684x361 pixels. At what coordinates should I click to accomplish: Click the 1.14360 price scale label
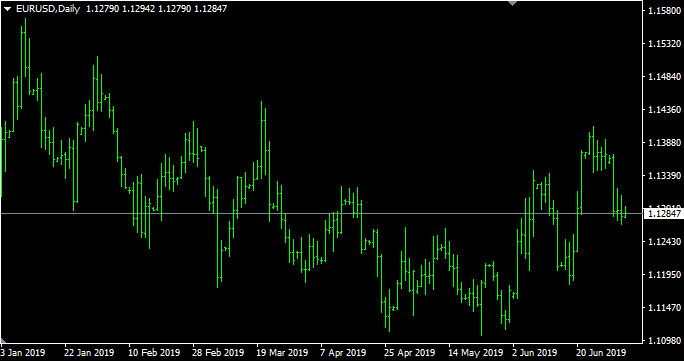click(x=665, y=109)
